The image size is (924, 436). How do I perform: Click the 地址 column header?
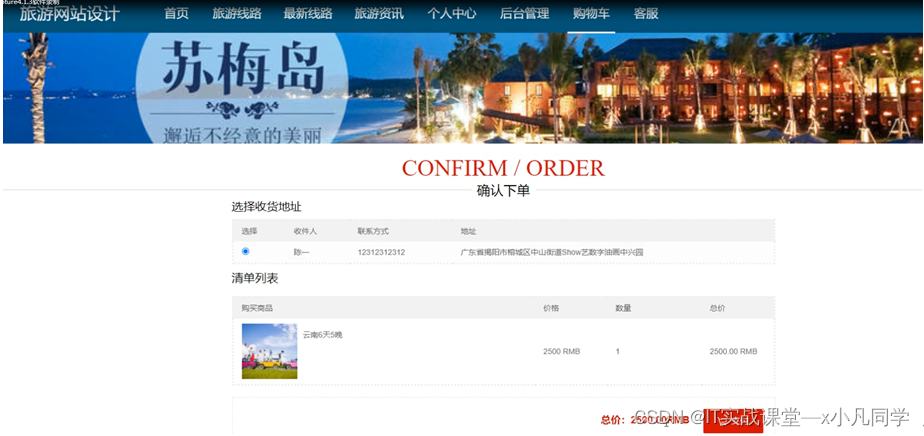tap(468, 232)
